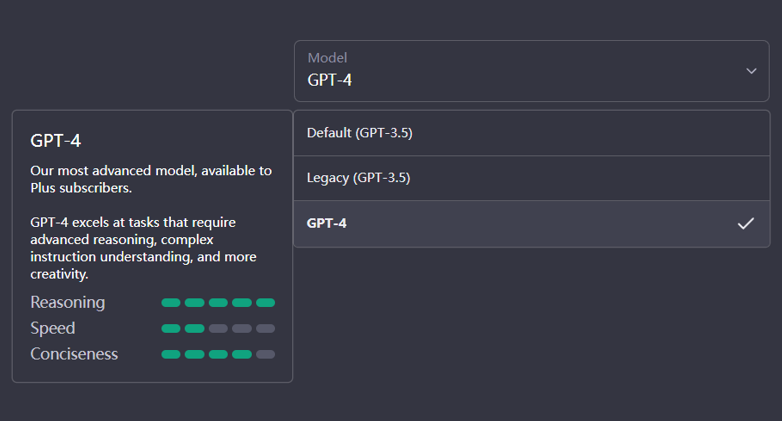Choose the Legacy (GPT-3.5) model
This screenshot has height=421, width=782.
point(532,178)
